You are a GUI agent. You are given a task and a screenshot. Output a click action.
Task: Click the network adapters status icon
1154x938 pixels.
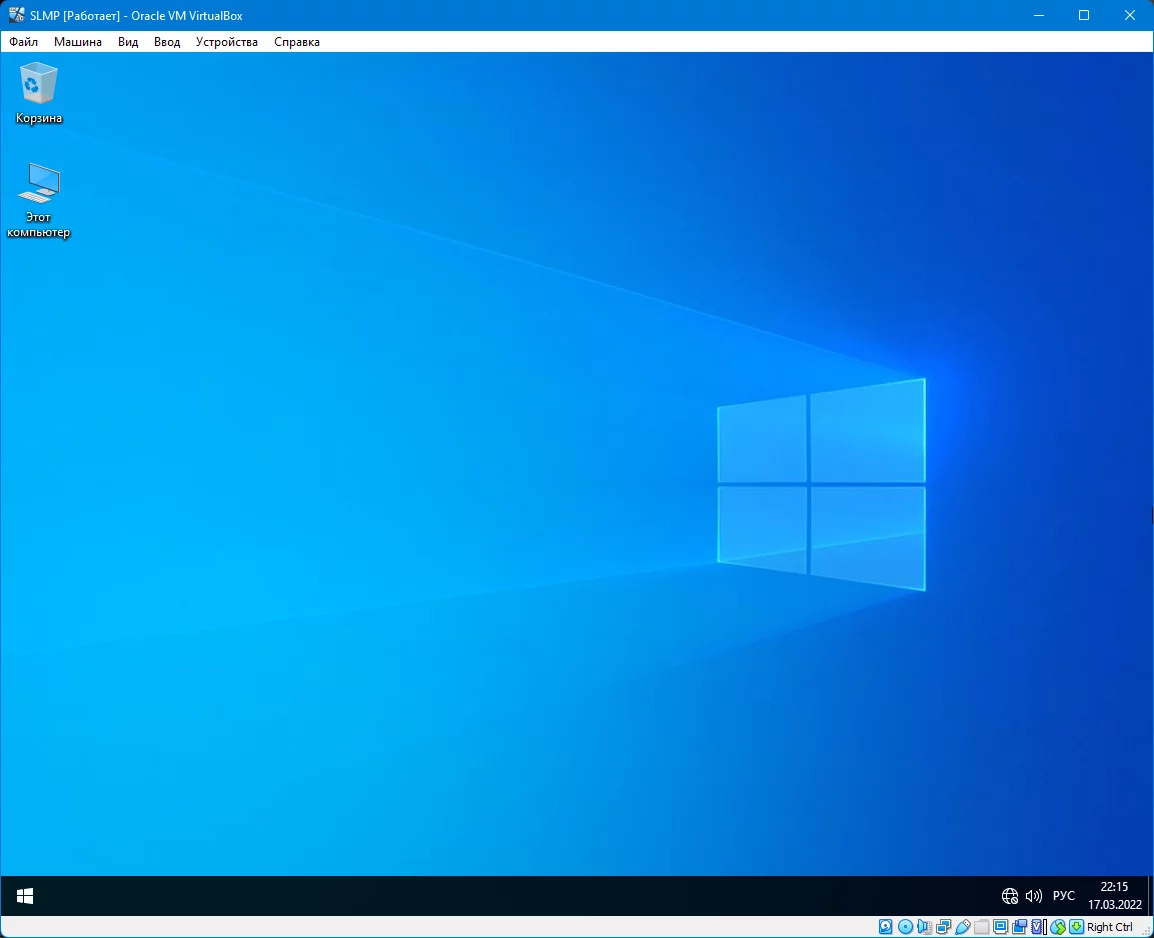944,927
